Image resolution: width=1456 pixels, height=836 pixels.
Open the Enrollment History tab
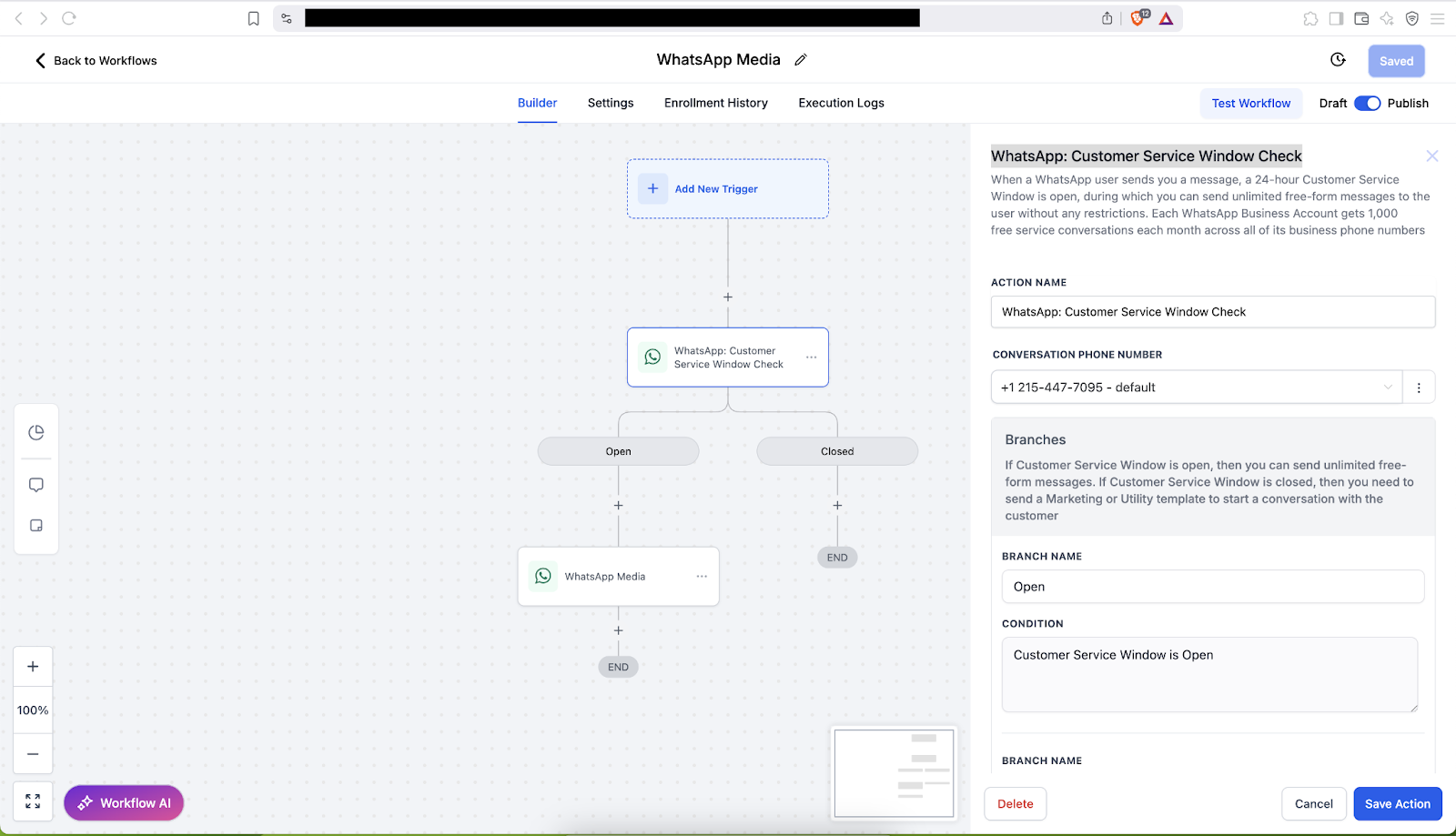[x=716, y=104]
